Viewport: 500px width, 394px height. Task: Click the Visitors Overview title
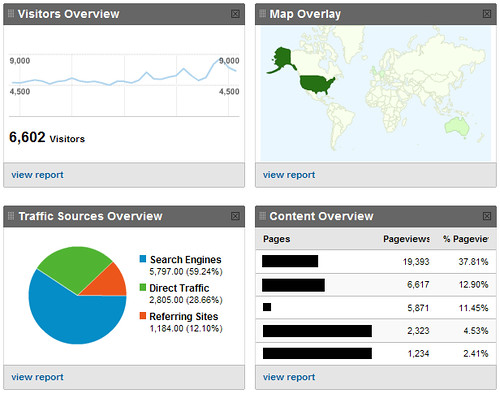68,14
